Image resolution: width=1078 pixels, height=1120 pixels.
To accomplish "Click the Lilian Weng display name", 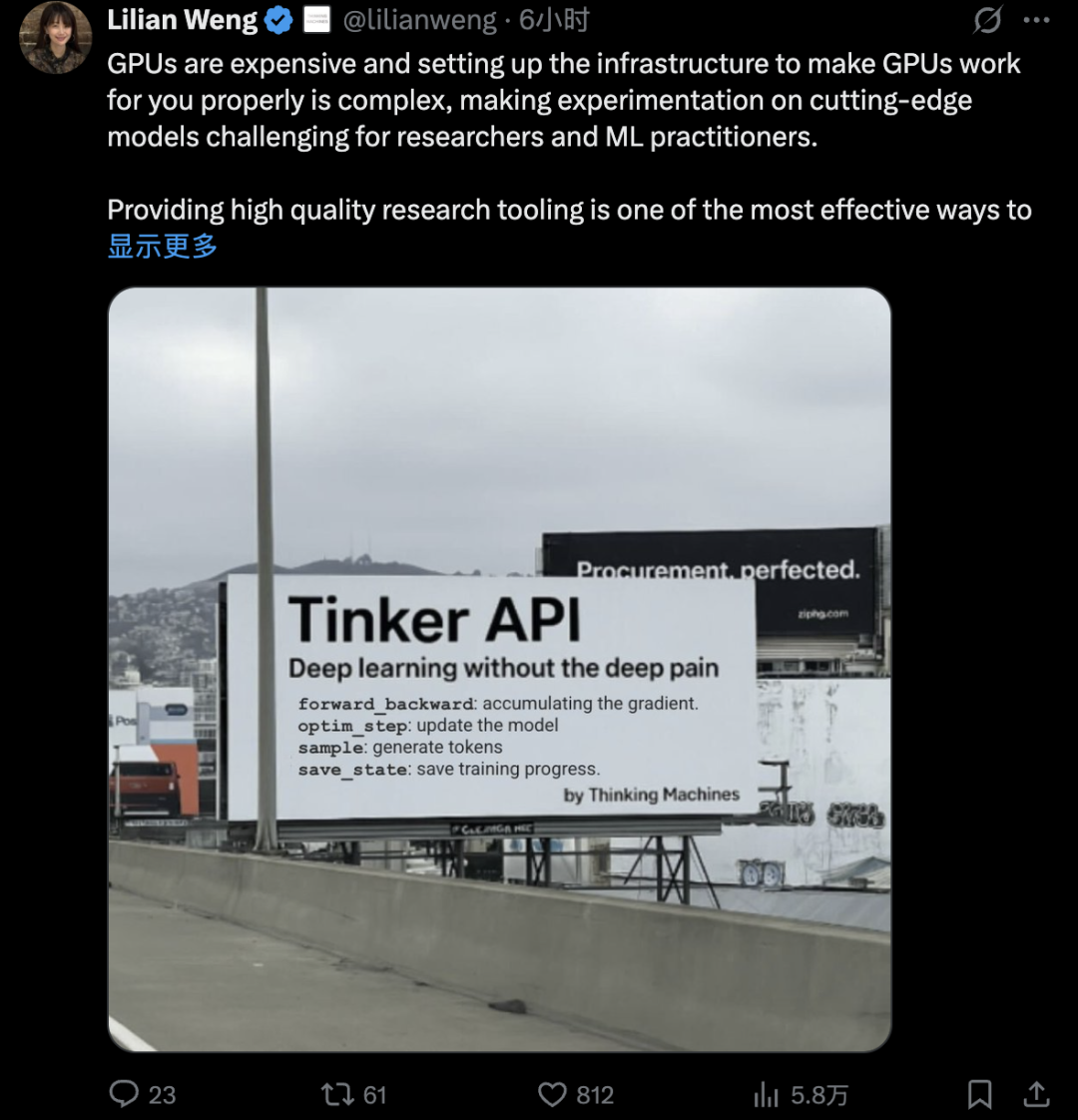I will (183, 20).
